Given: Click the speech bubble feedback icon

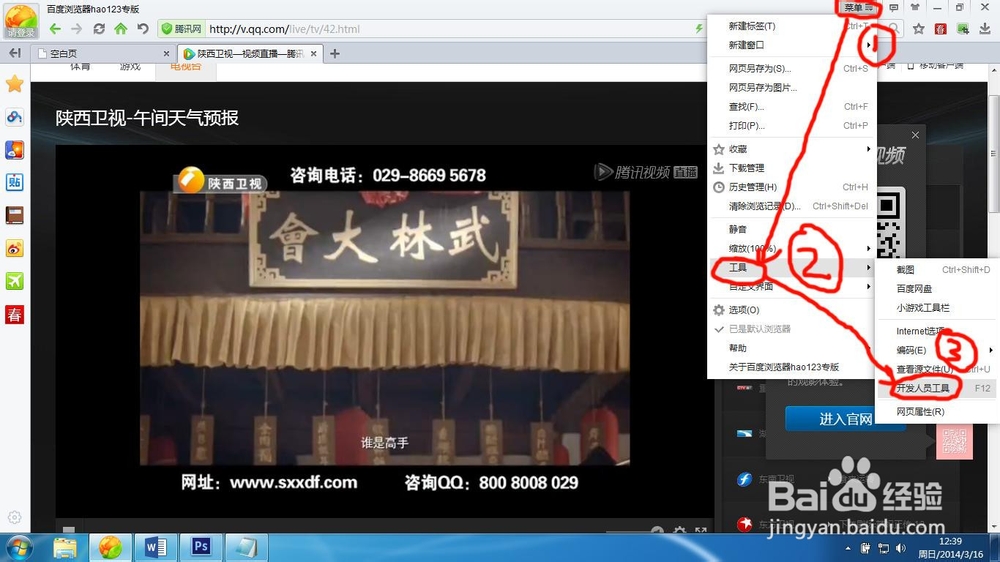Looking at the screenshot, I should pos(893,8).
